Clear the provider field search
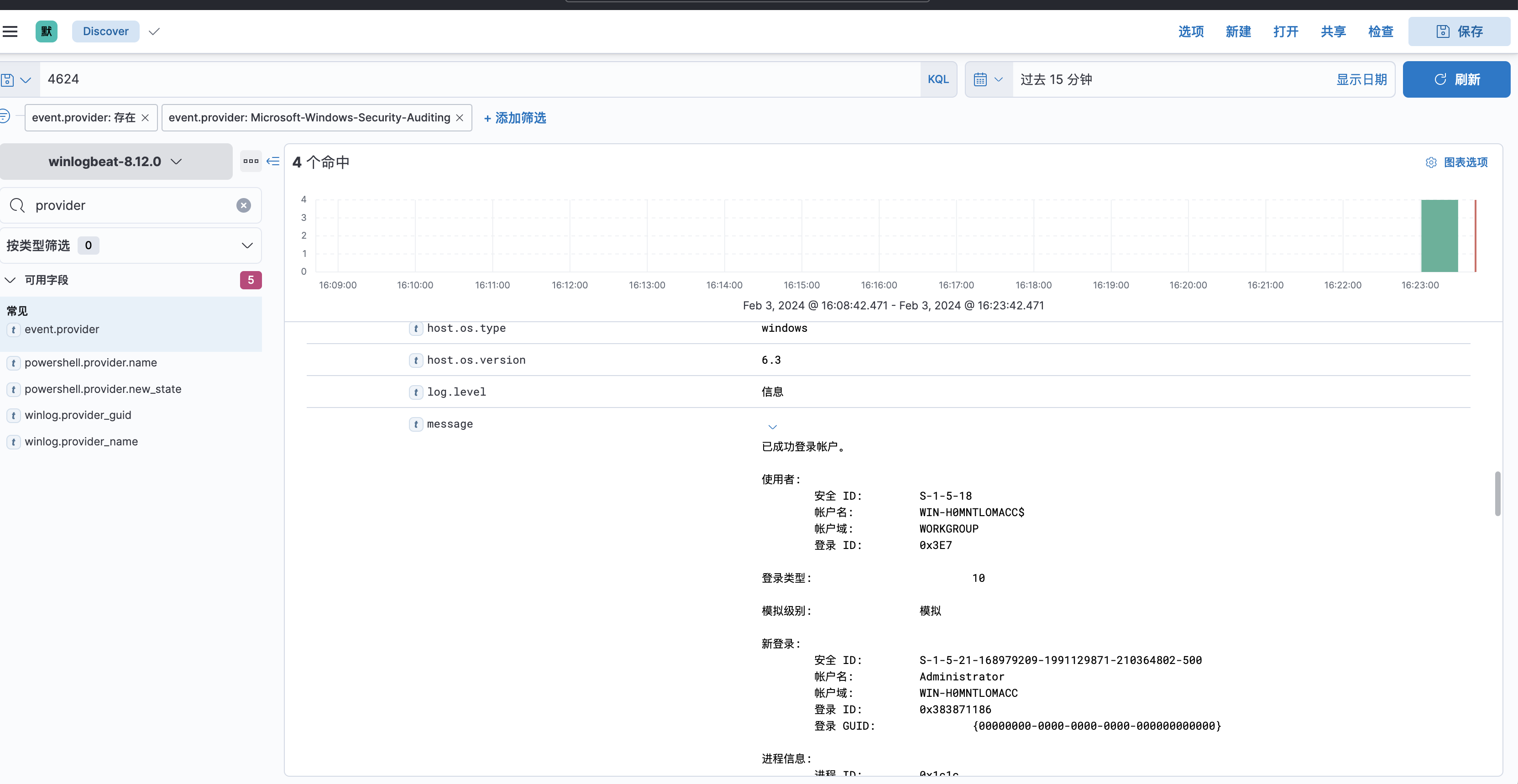This screenshot has width=1518, height=784. click(243, 205)
